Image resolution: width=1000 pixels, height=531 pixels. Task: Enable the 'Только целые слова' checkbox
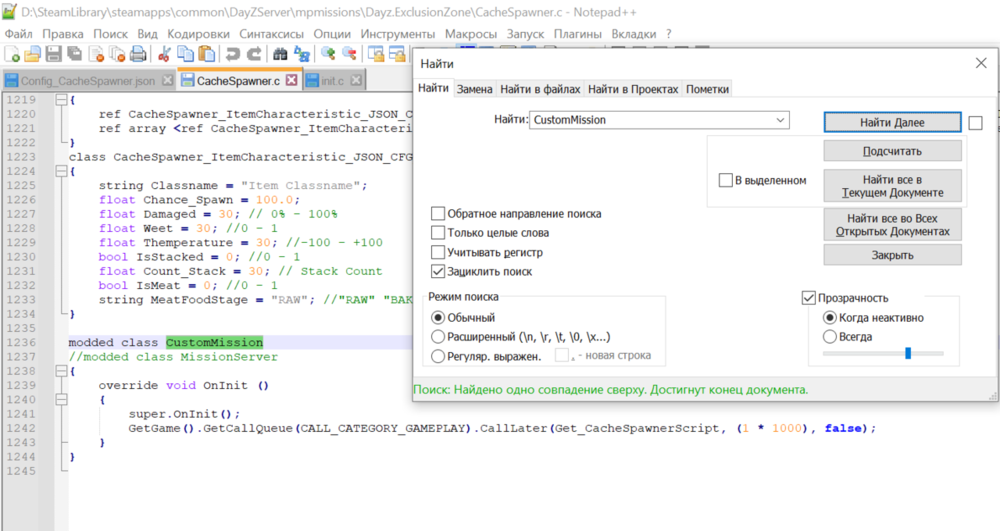coord(438,233)
